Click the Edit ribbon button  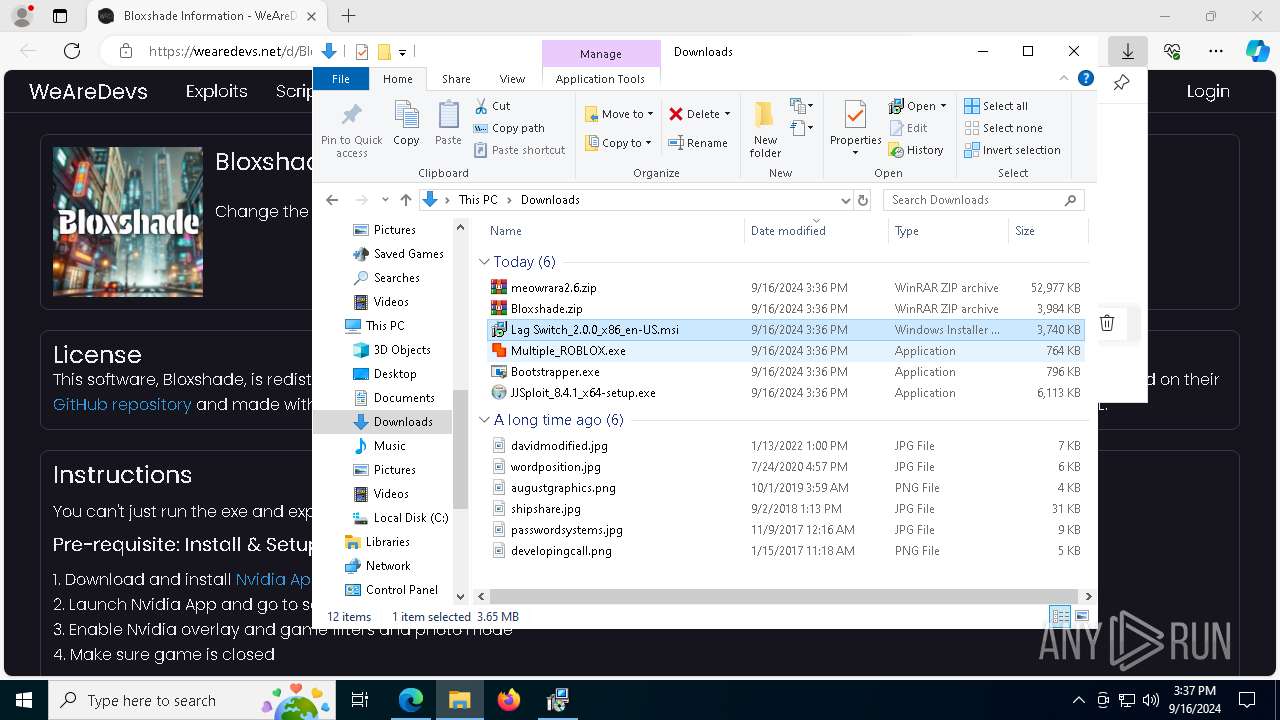coord(908,128)
